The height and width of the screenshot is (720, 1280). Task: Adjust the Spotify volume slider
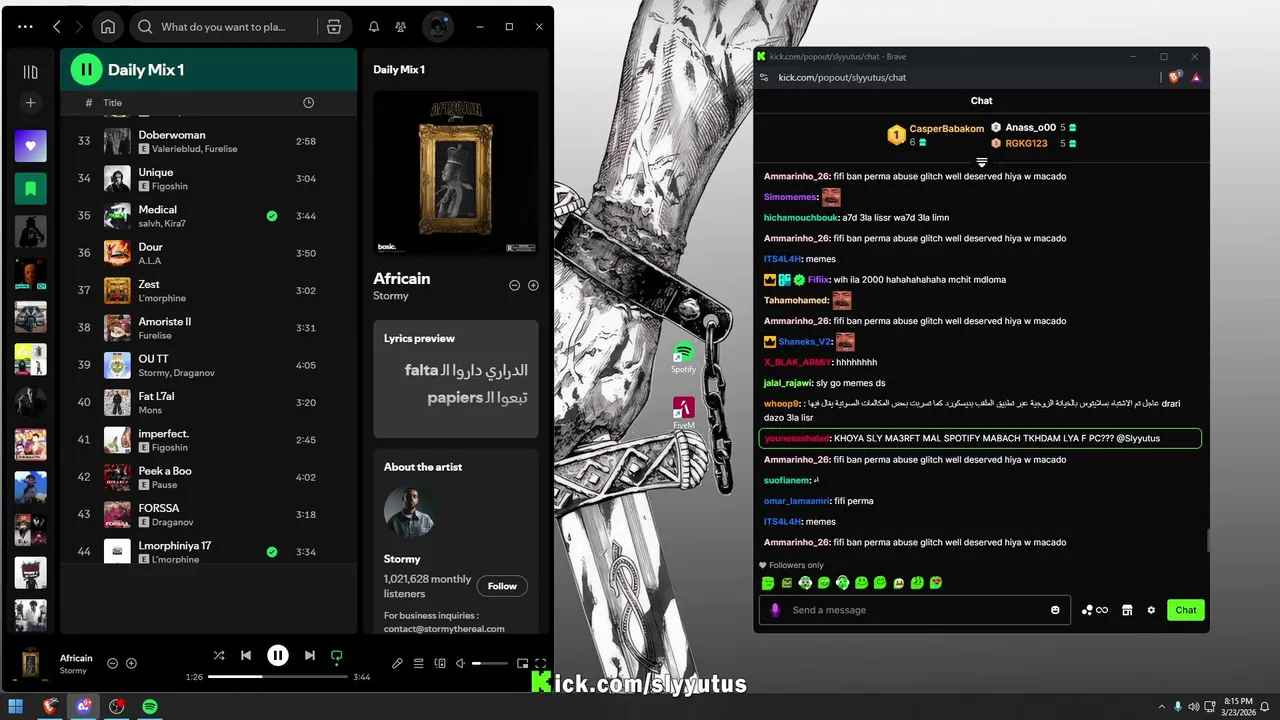click(x=490, y=663)
